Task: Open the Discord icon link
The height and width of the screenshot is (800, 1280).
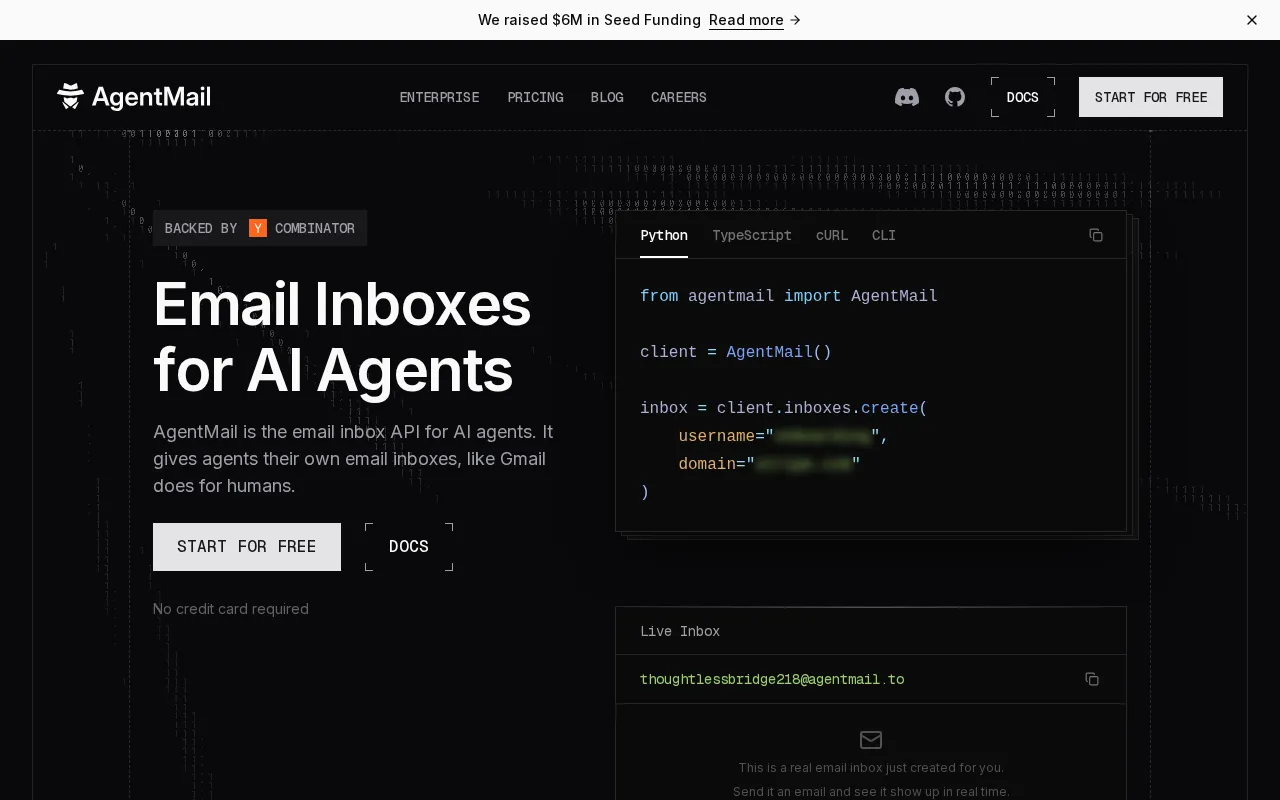Action: click(907, 97)
